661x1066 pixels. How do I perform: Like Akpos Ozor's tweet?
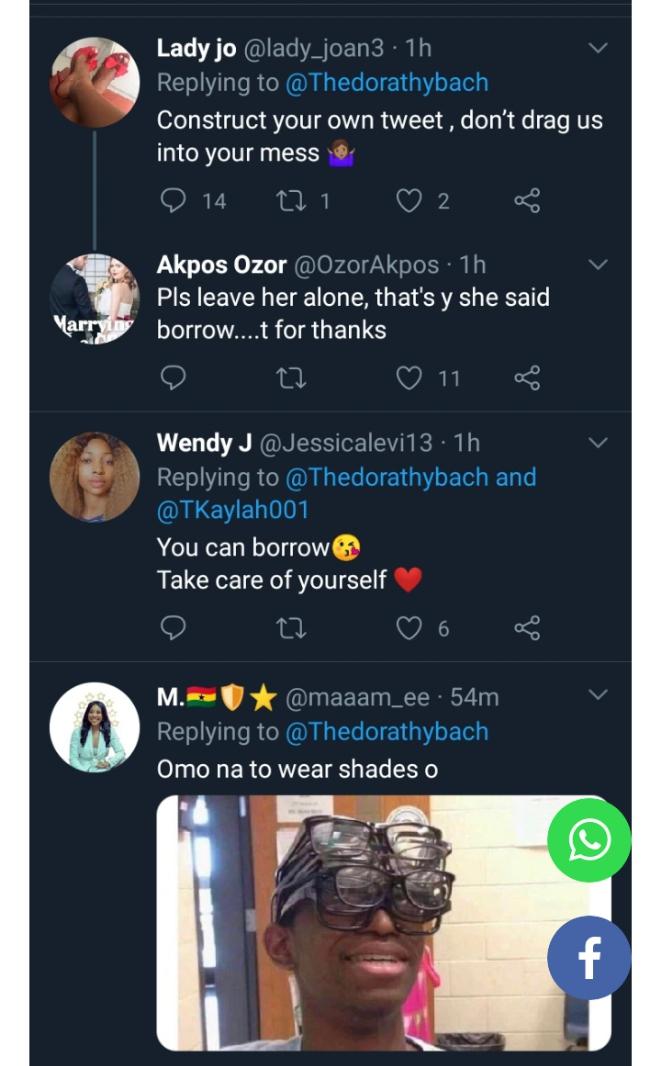click(x=408, y=378)
